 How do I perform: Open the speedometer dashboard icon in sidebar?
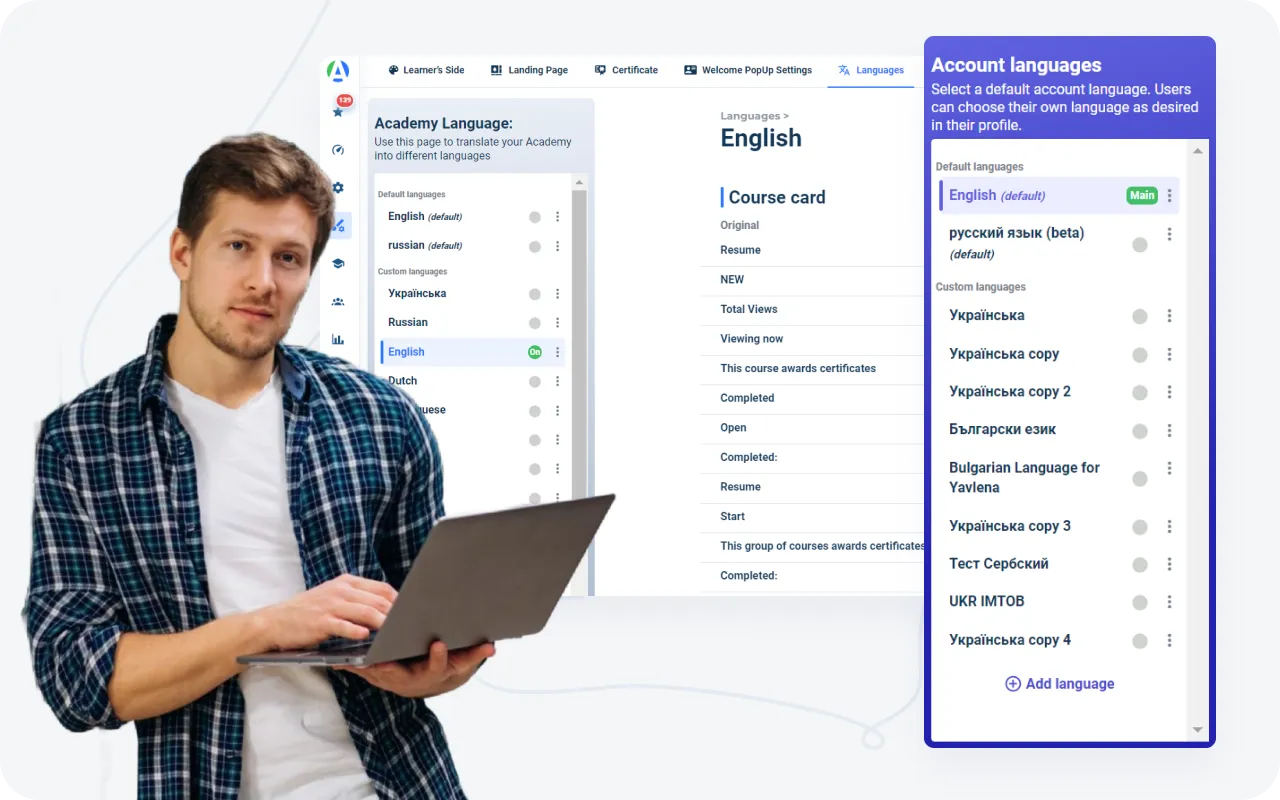point(338,150)
